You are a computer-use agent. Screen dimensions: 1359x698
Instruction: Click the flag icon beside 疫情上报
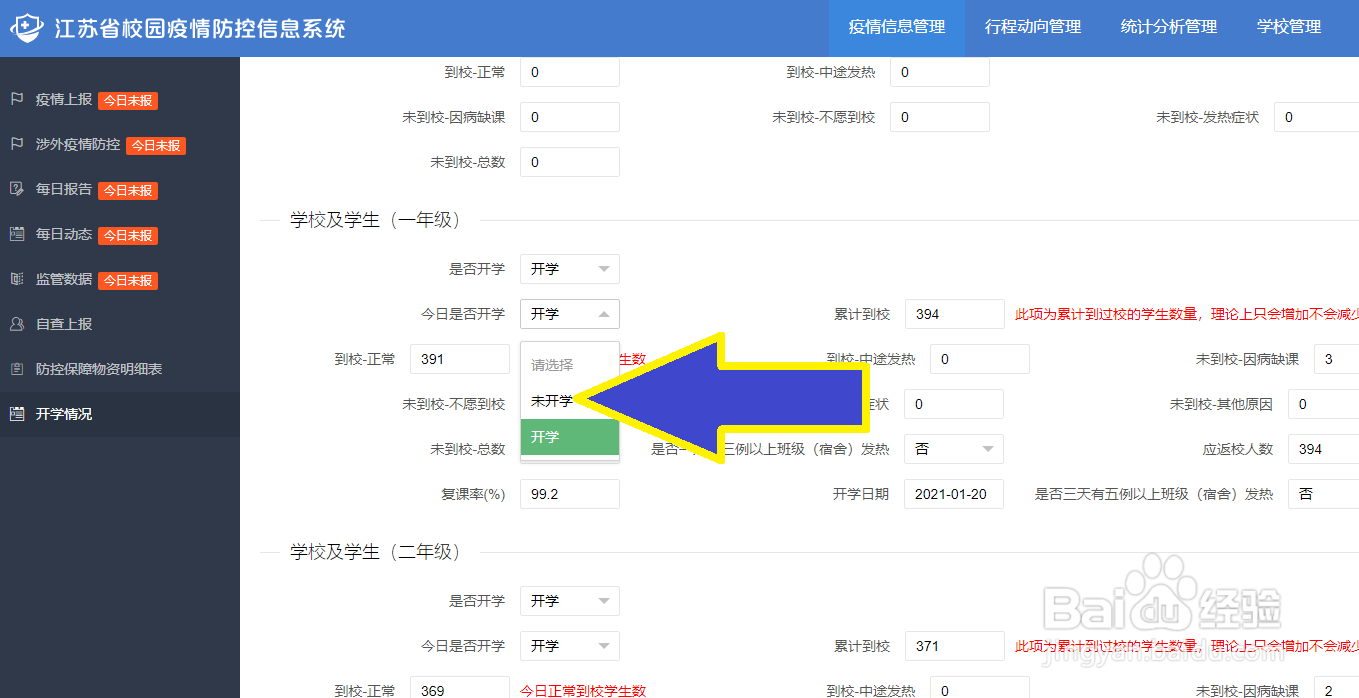coord(16,100)
